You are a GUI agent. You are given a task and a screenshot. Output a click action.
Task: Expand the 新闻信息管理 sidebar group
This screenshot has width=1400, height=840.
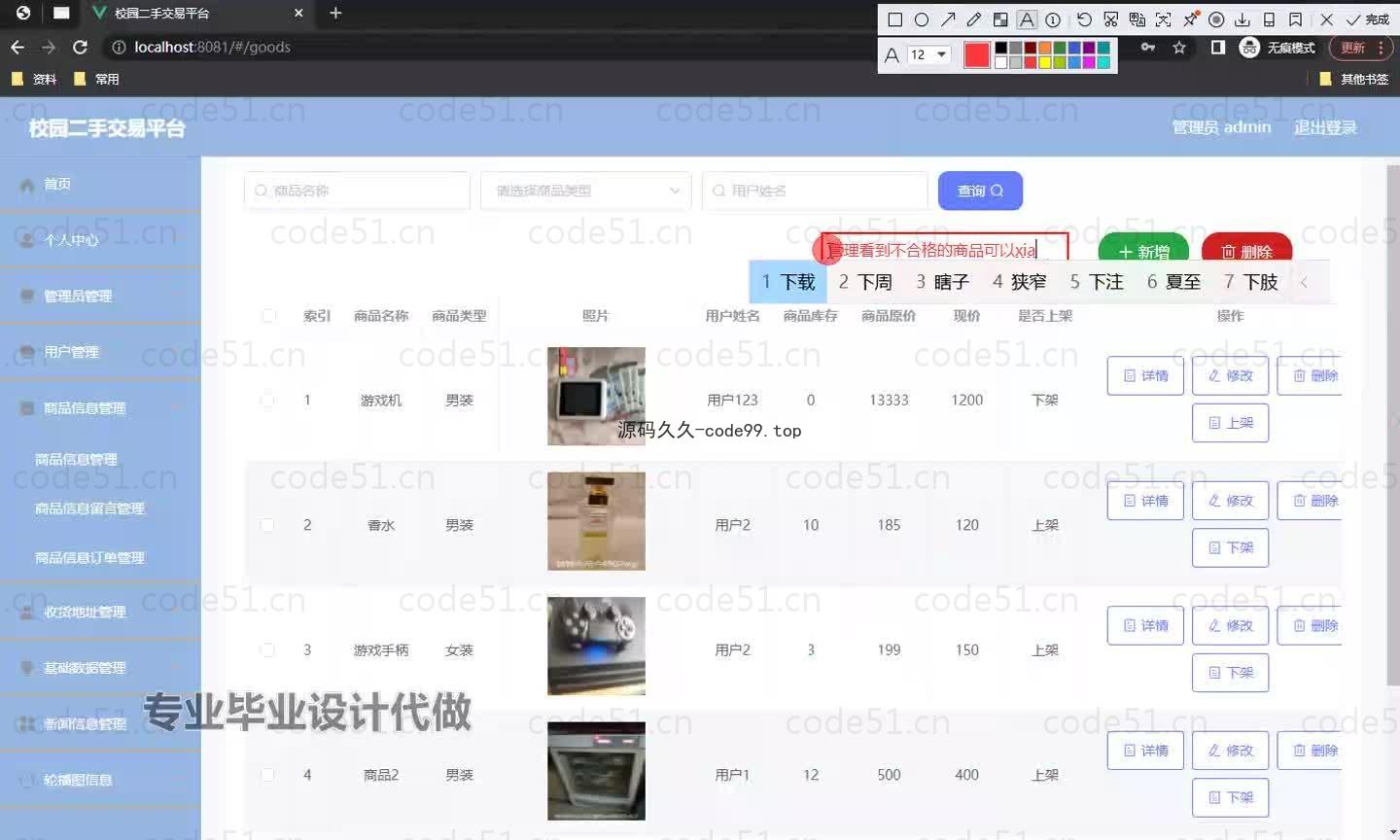100,723
